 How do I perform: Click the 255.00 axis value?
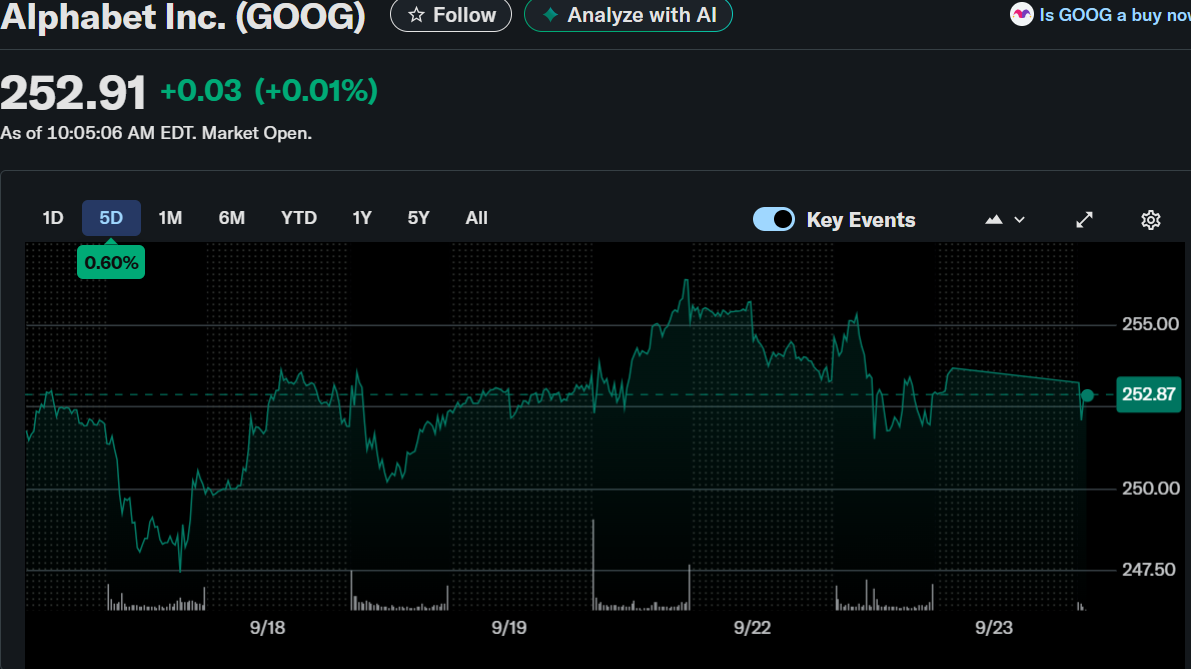(1150, 324)
